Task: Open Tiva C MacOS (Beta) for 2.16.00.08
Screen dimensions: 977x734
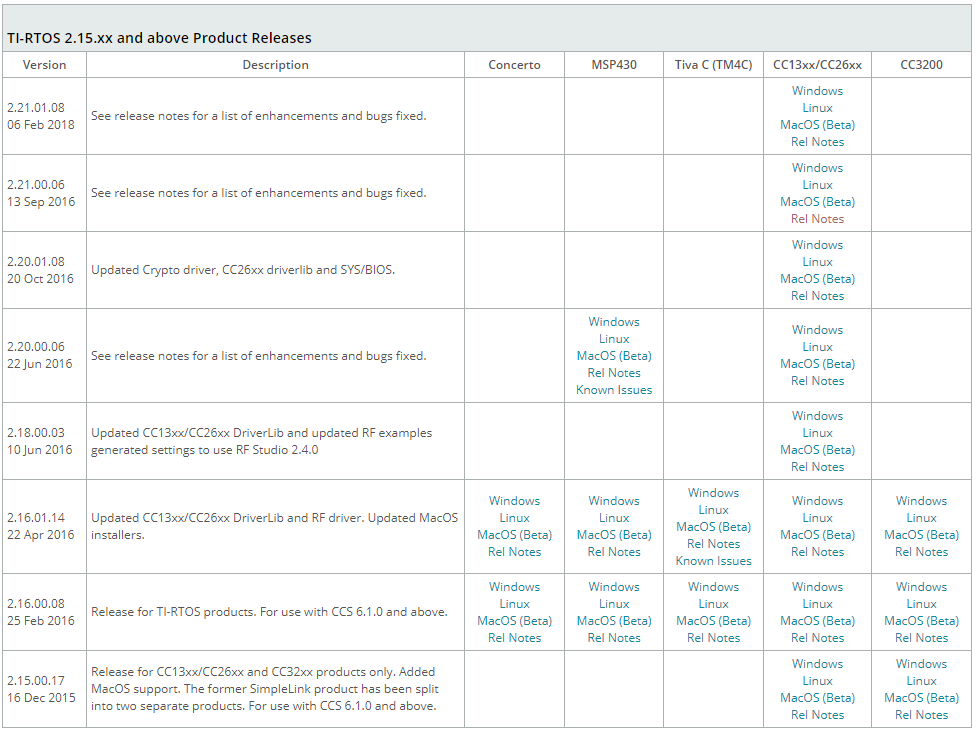Action: click(x=713, y=621)
